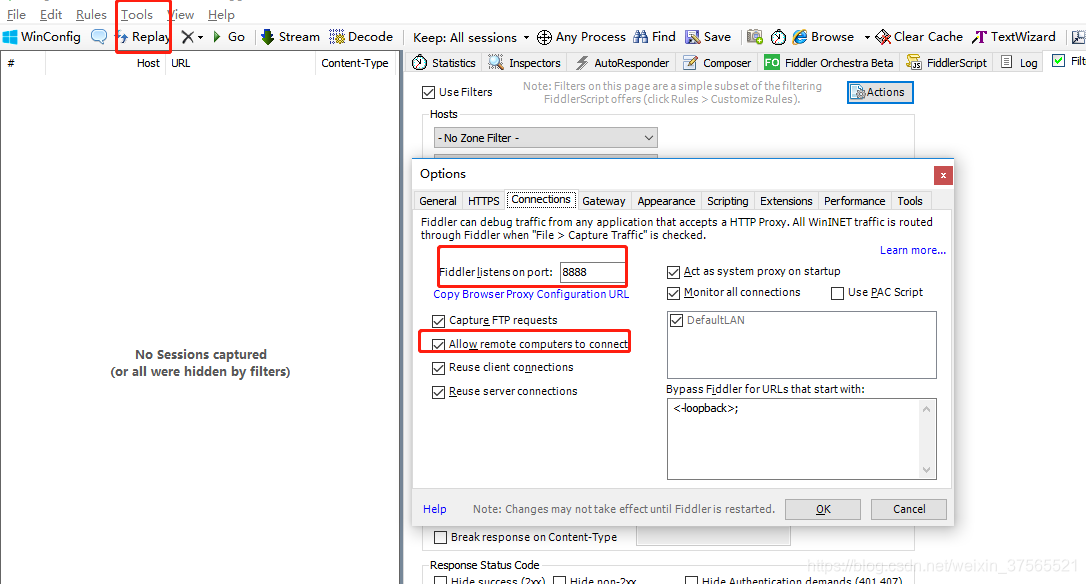1086x584 pixels.
Task: Click Content-Type column header
Action: coord(355,63)
